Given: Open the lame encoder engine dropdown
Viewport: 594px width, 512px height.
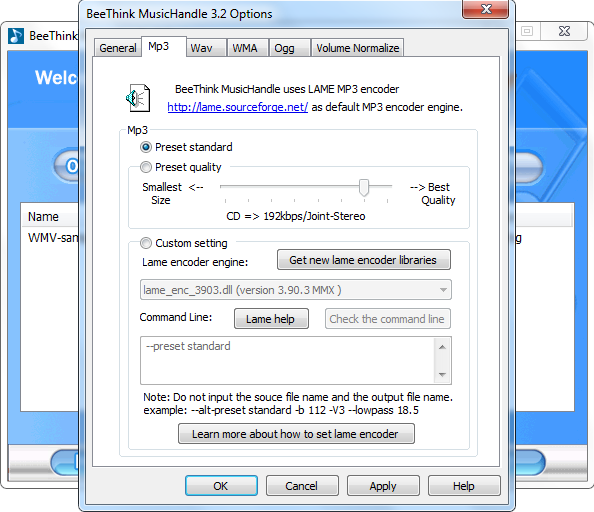Looking at the screenshot, I should 295,290.
